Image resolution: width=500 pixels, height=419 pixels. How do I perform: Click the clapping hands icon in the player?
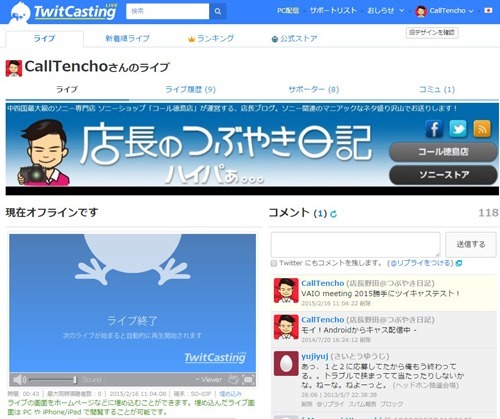tap(234, 379)
